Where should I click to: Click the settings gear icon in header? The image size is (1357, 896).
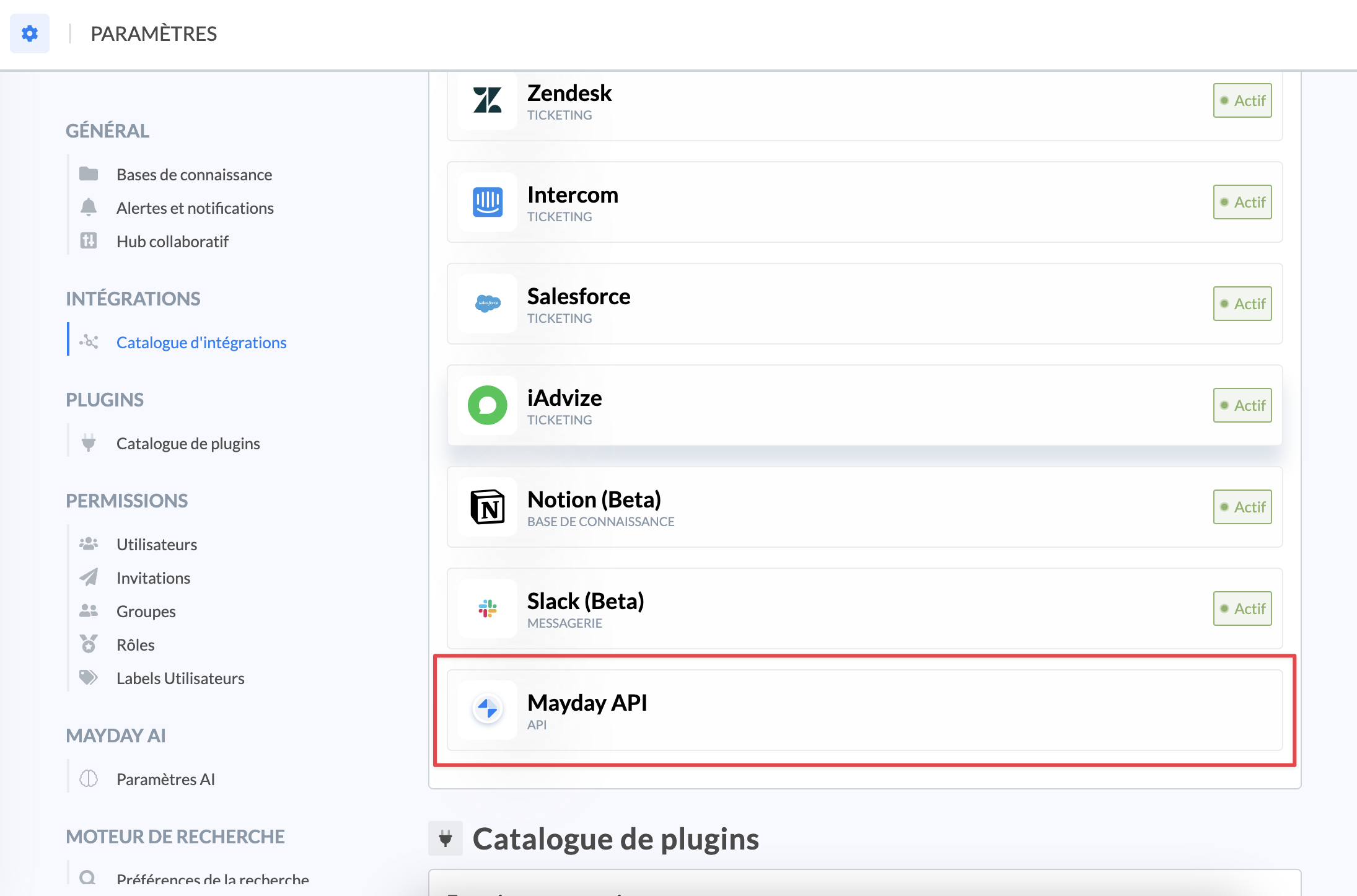tap(29, 33)
